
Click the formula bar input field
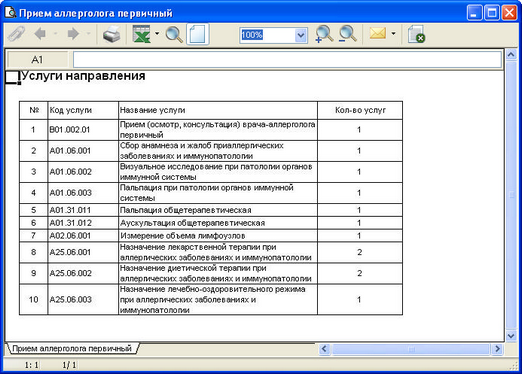pos(287,60)
